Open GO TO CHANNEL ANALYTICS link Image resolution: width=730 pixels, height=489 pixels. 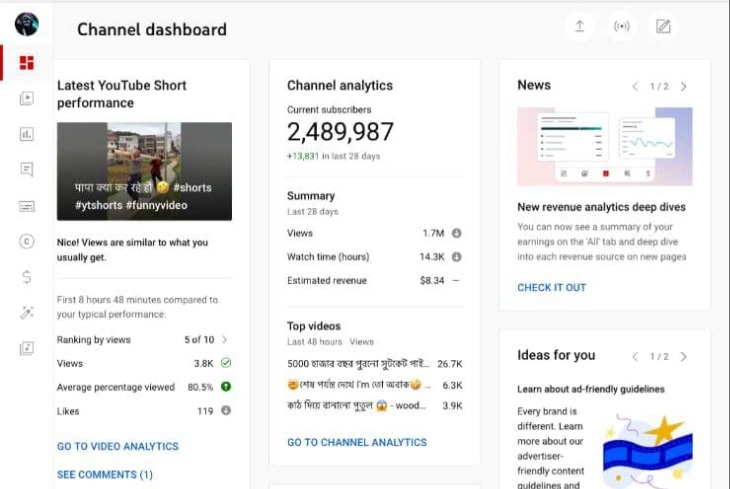(357, 442)
